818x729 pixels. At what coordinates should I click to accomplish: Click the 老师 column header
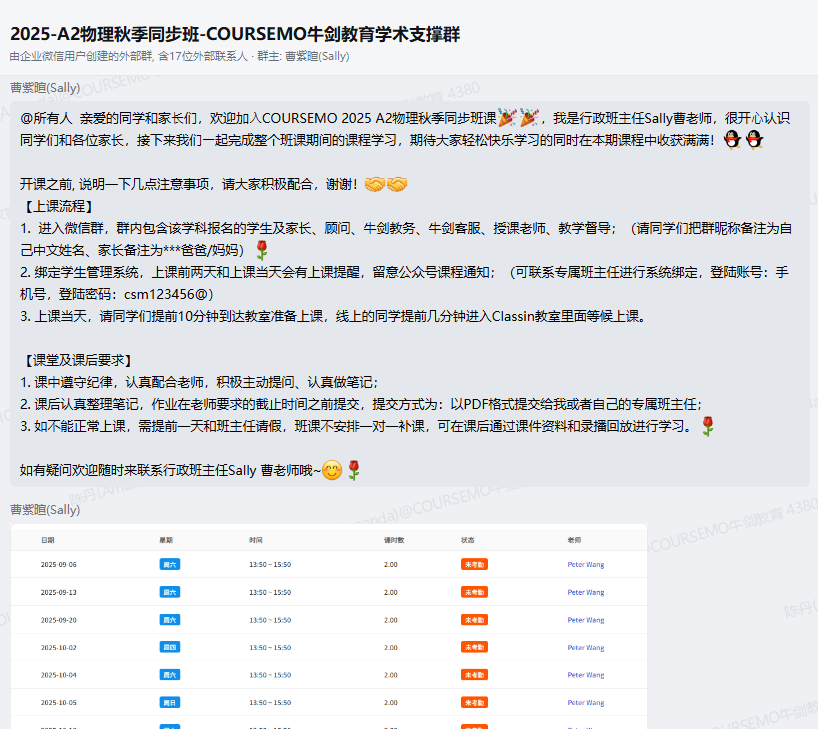tap(574, 540)
